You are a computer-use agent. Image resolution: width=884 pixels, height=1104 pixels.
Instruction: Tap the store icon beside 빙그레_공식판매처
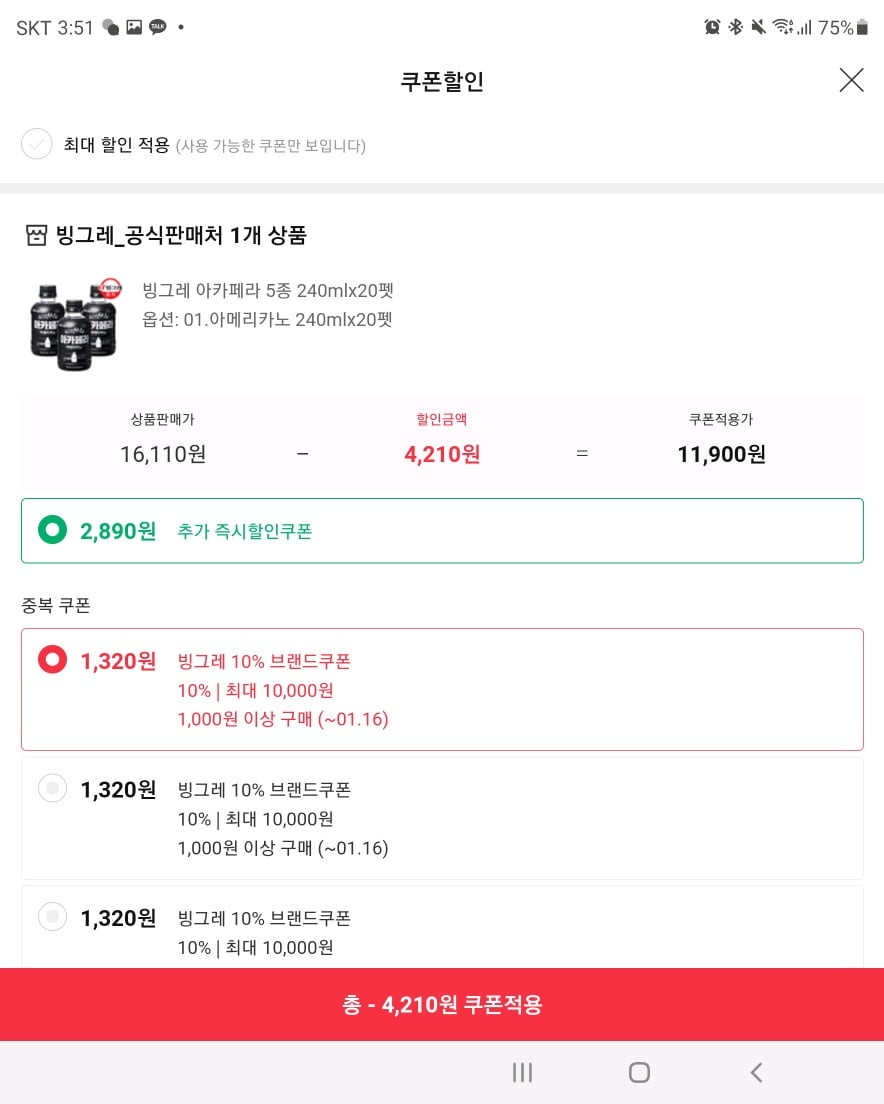[36, 235]
